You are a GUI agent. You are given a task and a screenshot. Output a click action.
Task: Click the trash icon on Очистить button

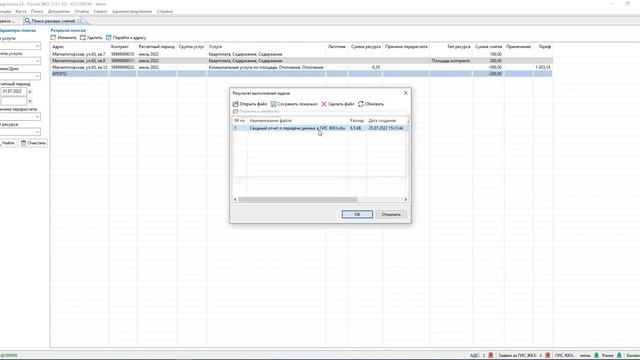click(23, 143)
